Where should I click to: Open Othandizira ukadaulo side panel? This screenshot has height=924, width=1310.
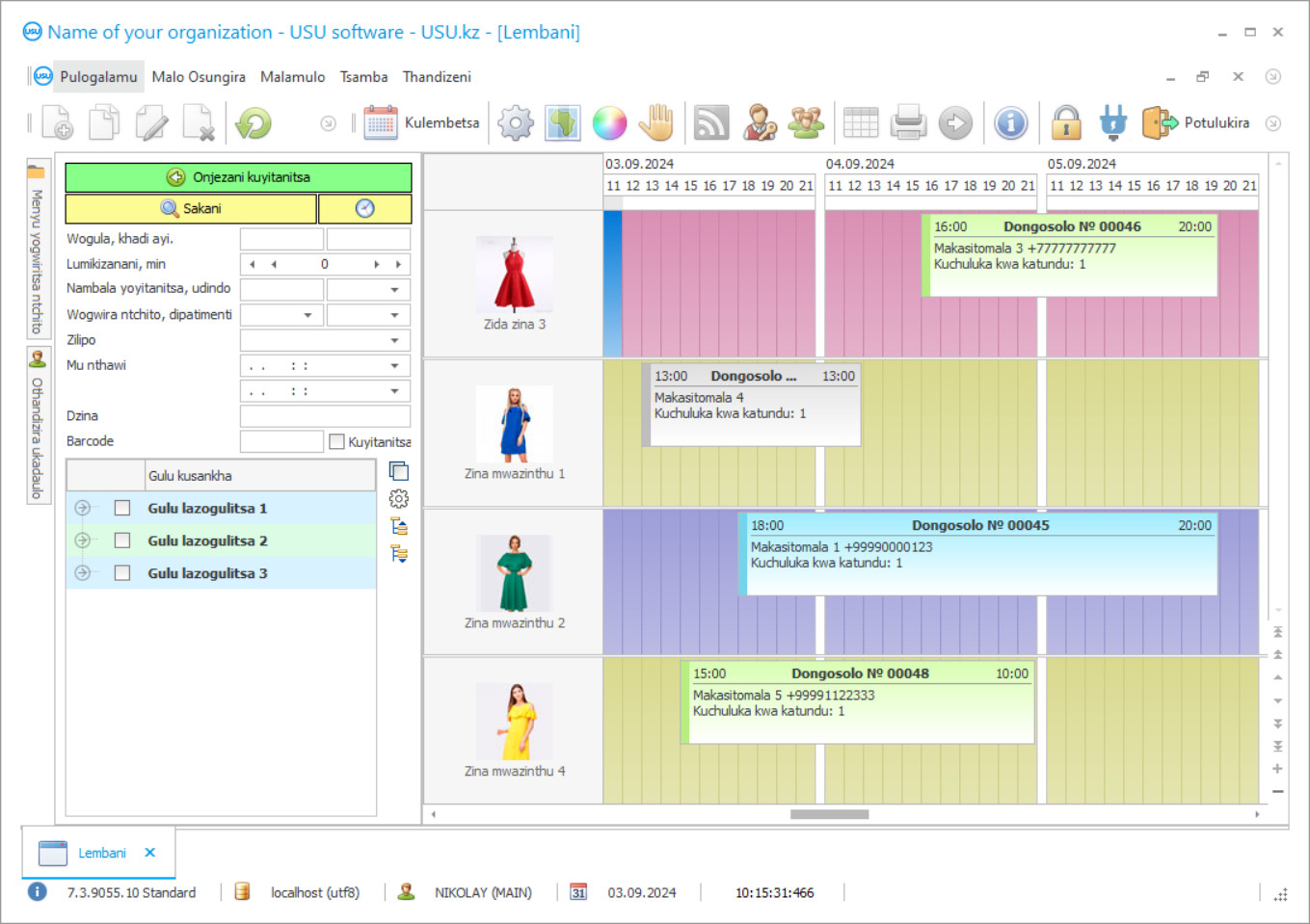pos(38,425)
